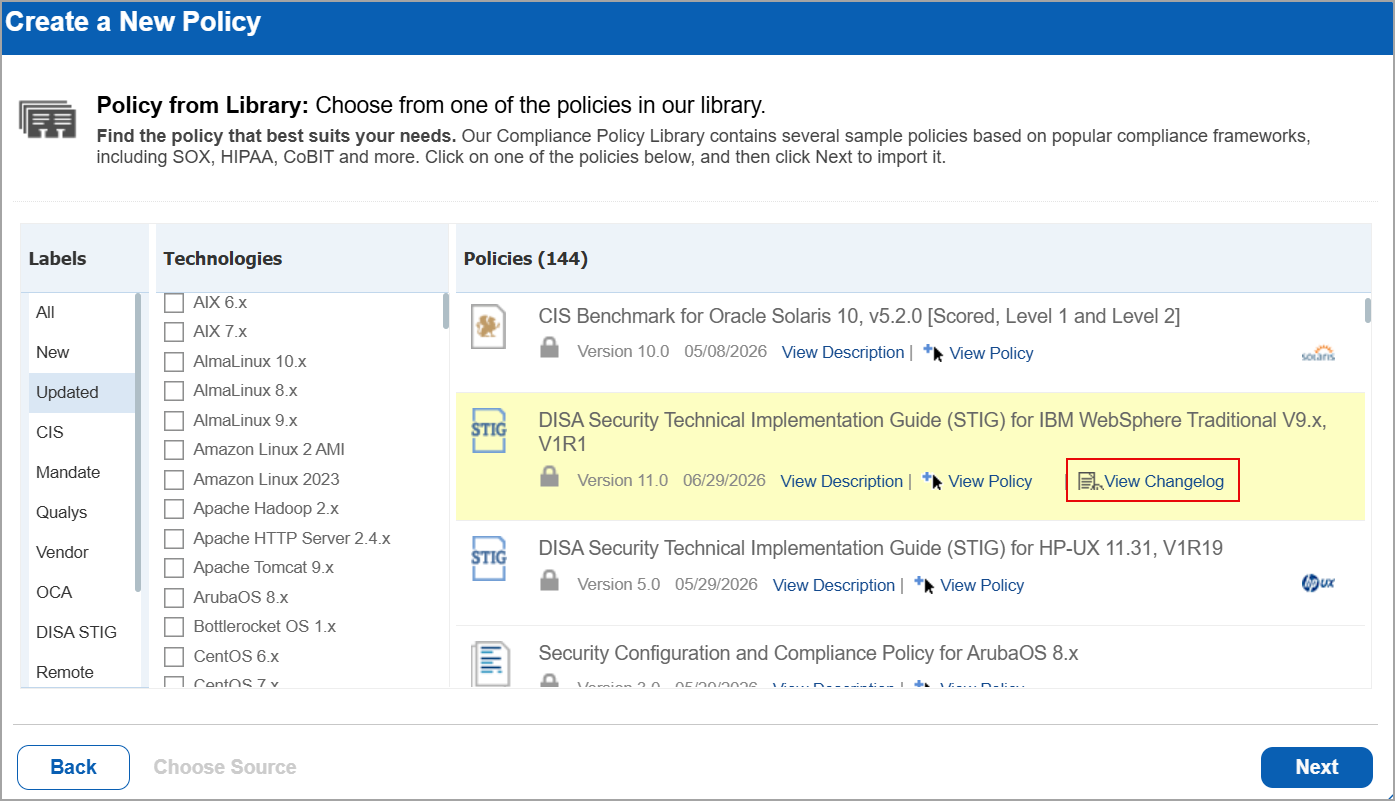The image size is (1395, 801).
Task: Filter by Qualys label
Action: tap(81, 512)
